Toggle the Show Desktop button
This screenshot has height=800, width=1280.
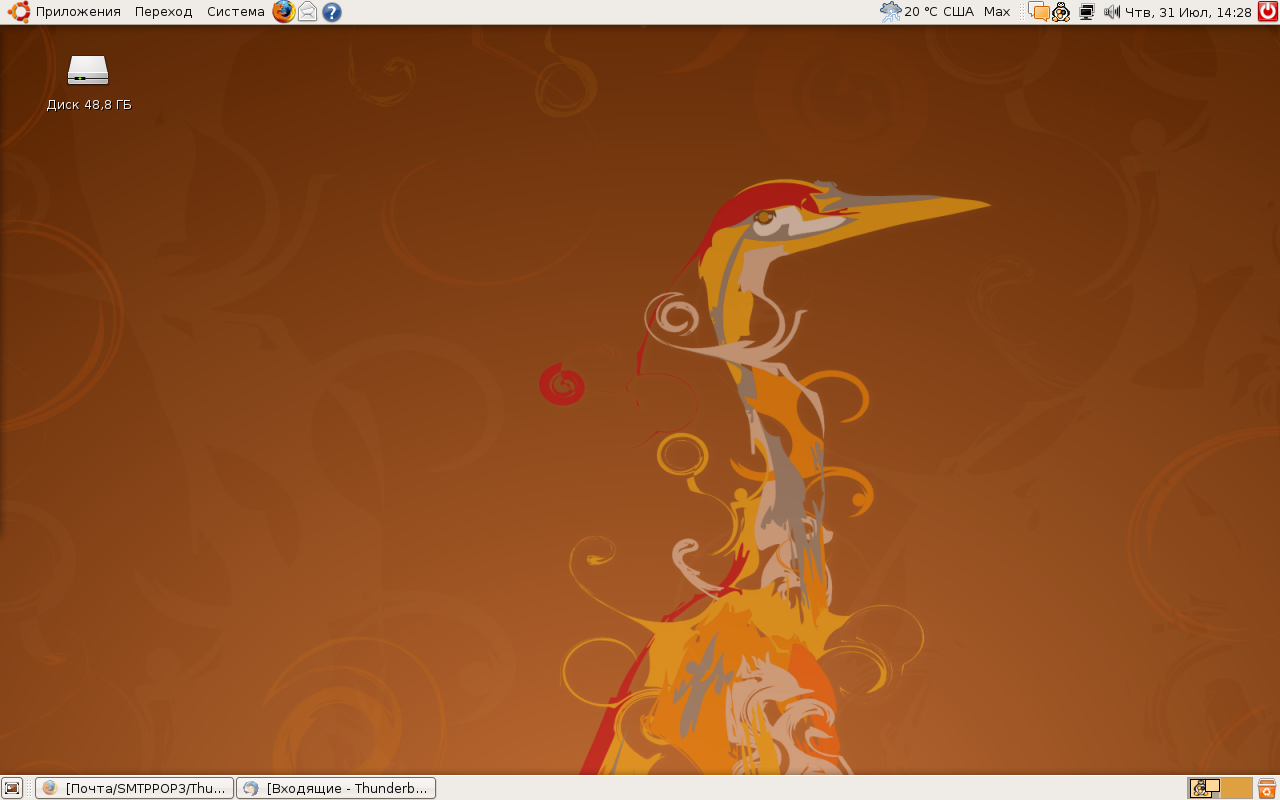click(12, 788)
